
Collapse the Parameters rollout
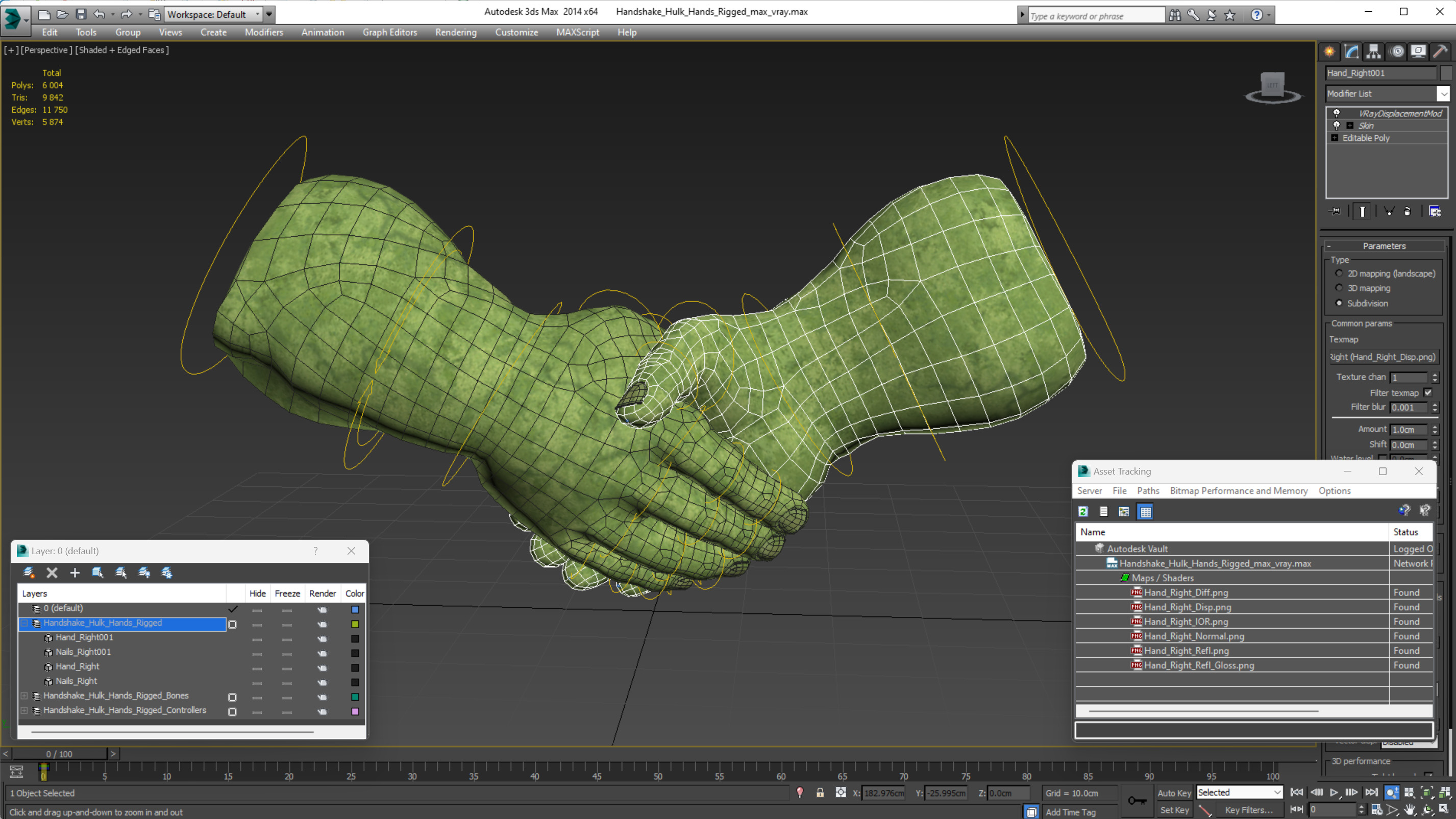coord(1384,246)
